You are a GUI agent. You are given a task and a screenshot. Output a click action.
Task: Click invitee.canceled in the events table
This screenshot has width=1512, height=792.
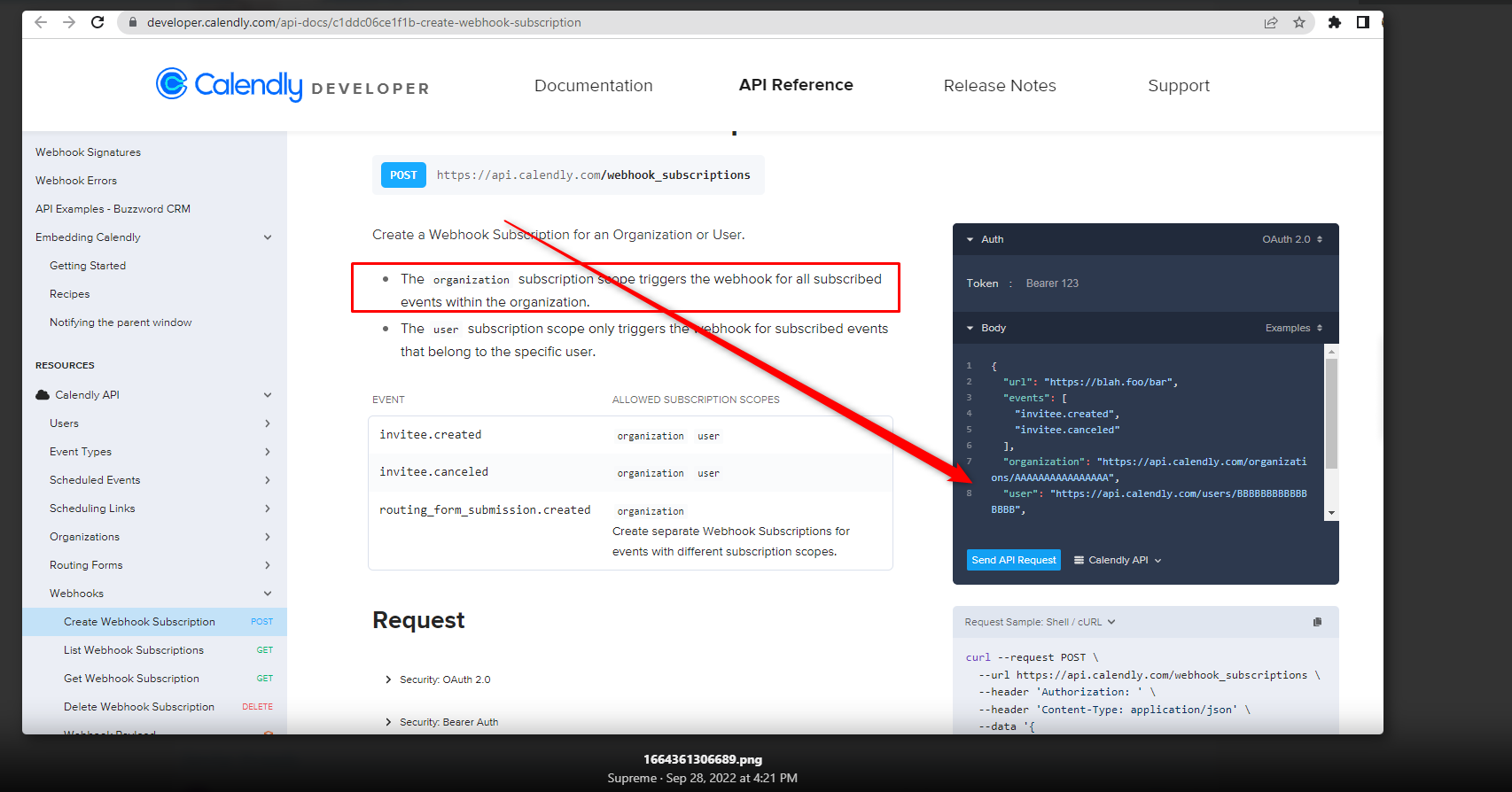pos(434,472)
